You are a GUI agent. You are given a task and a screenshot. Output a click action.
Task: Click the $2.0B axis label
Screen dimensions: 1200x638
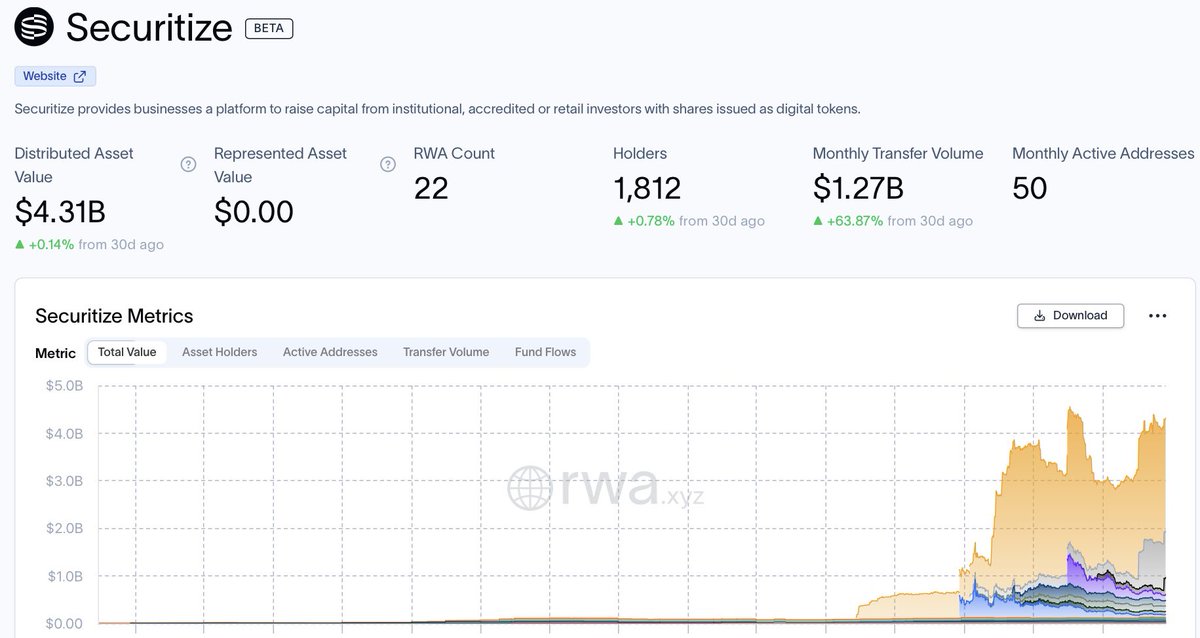(65, 529)
